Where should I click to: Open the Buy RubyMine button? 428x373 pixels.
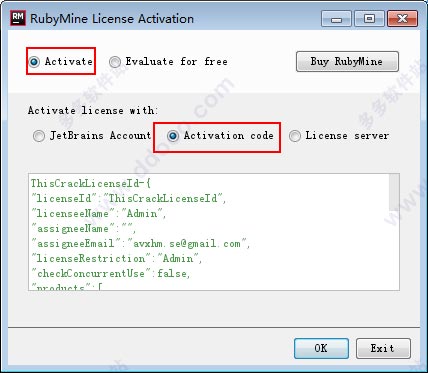(347, 62)
